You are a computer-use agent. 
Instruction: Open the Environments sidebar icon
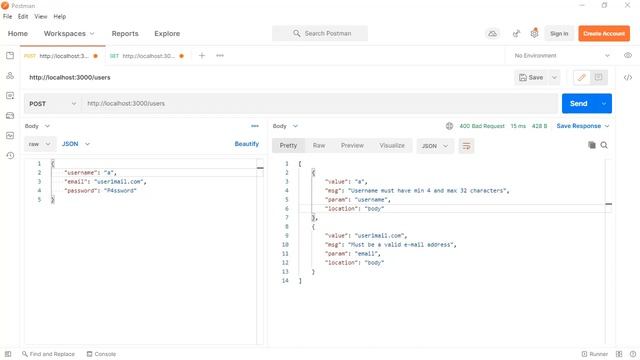point(10,96)
